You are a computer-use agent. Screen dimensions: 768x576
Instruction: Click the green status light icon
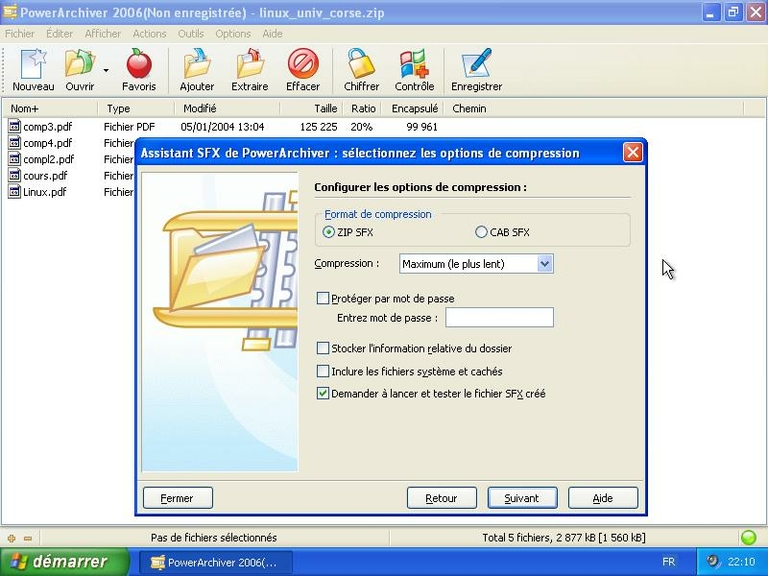click(748, 537)
